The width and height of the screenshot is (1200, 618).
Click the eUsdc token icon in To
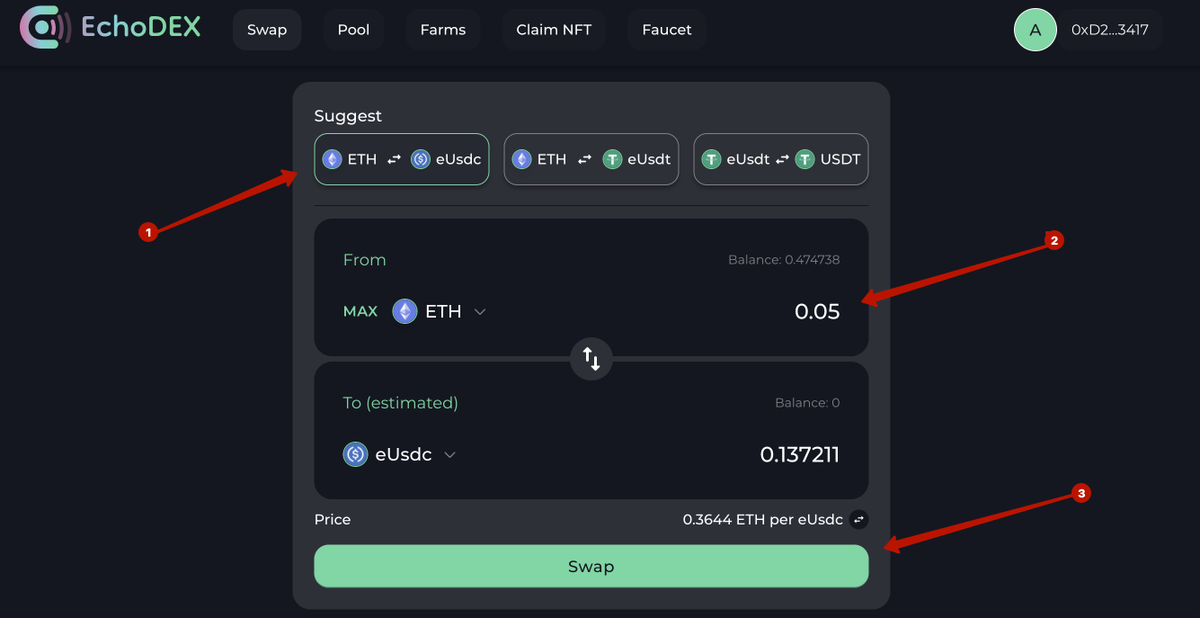point(355,454)
